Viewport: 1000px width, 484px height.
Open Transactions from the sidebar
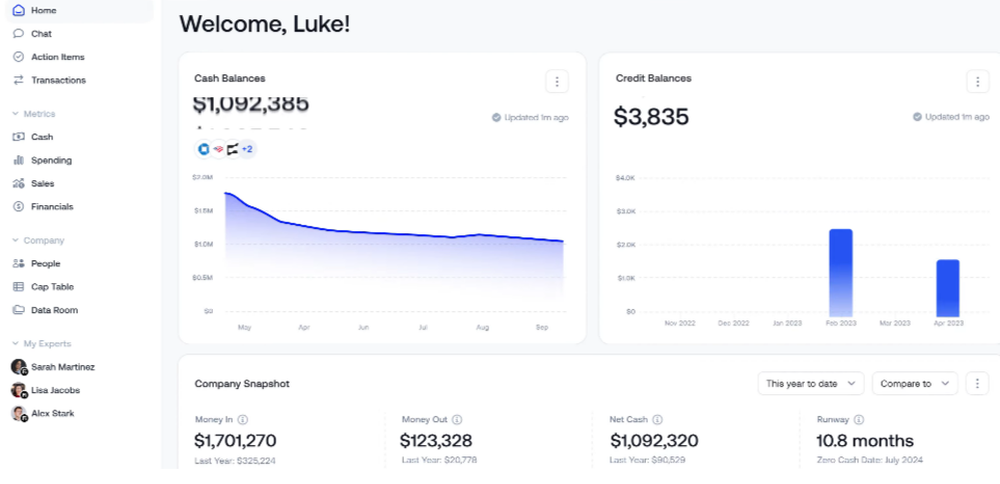tap(58, 80)
